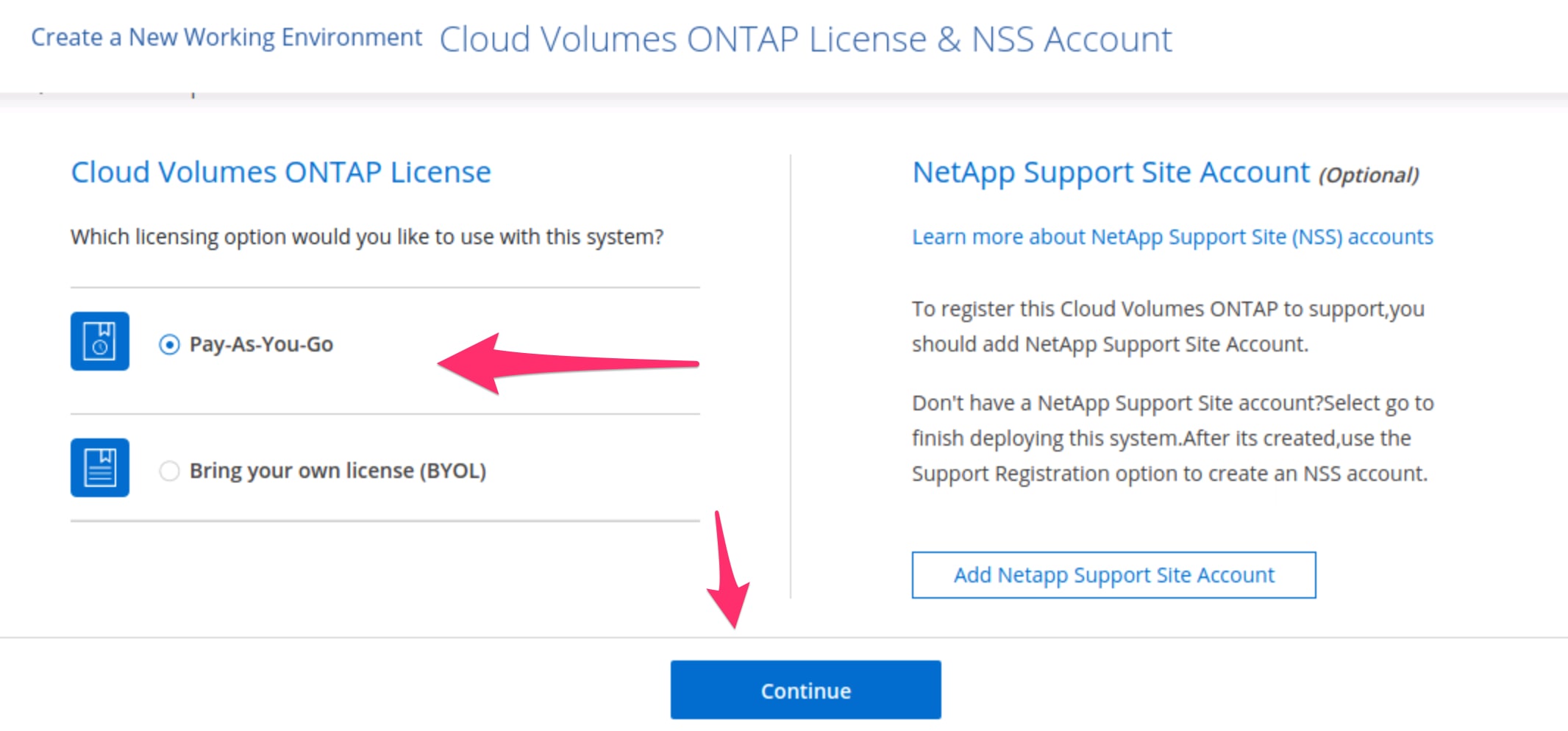Choose the Bring your own license radio button

[x=169, y=471]
